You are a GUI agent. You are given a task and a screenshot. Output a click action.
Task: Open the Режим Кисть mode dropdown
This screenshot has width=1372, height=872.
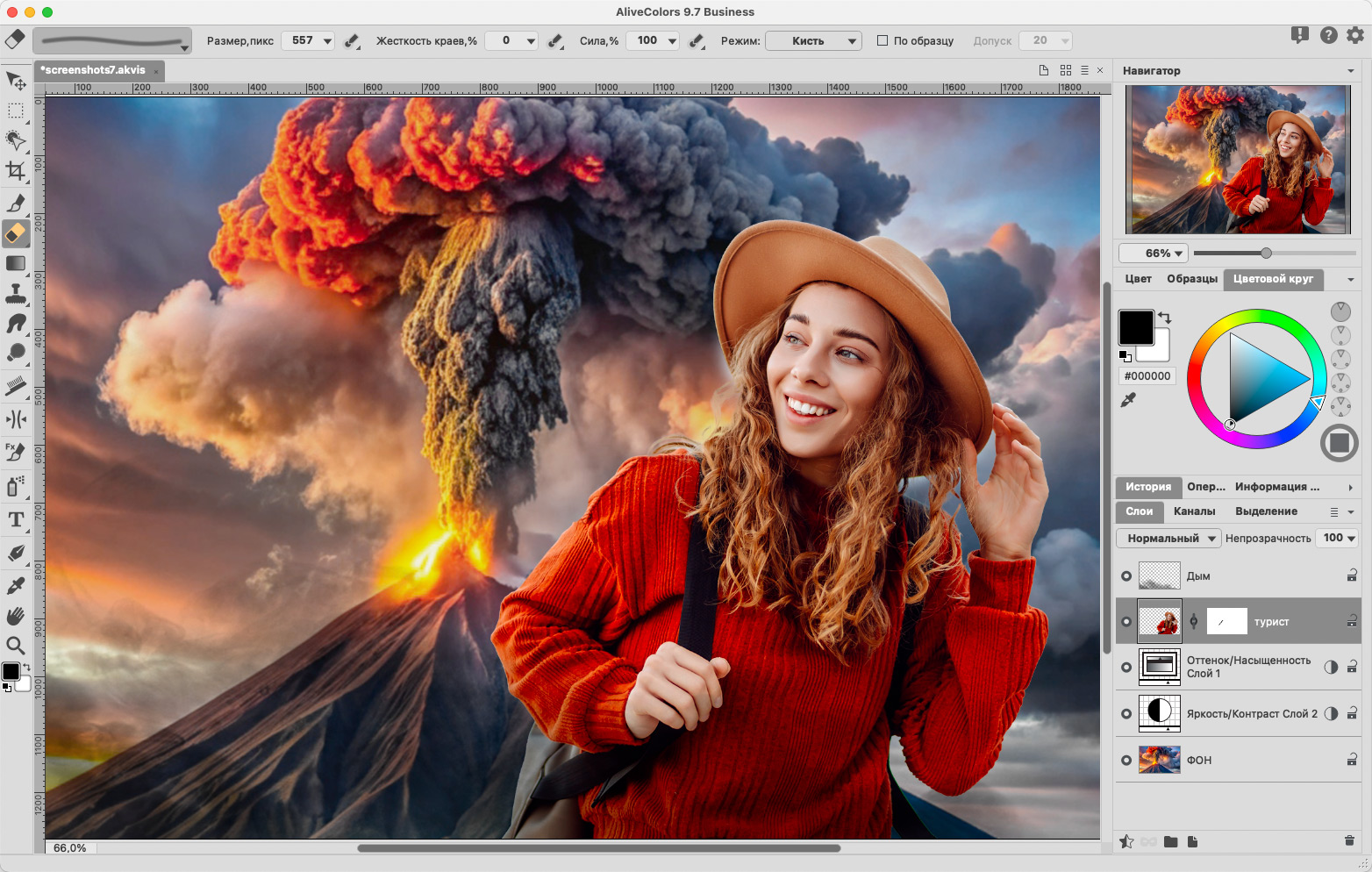click(x=813, y=40)
